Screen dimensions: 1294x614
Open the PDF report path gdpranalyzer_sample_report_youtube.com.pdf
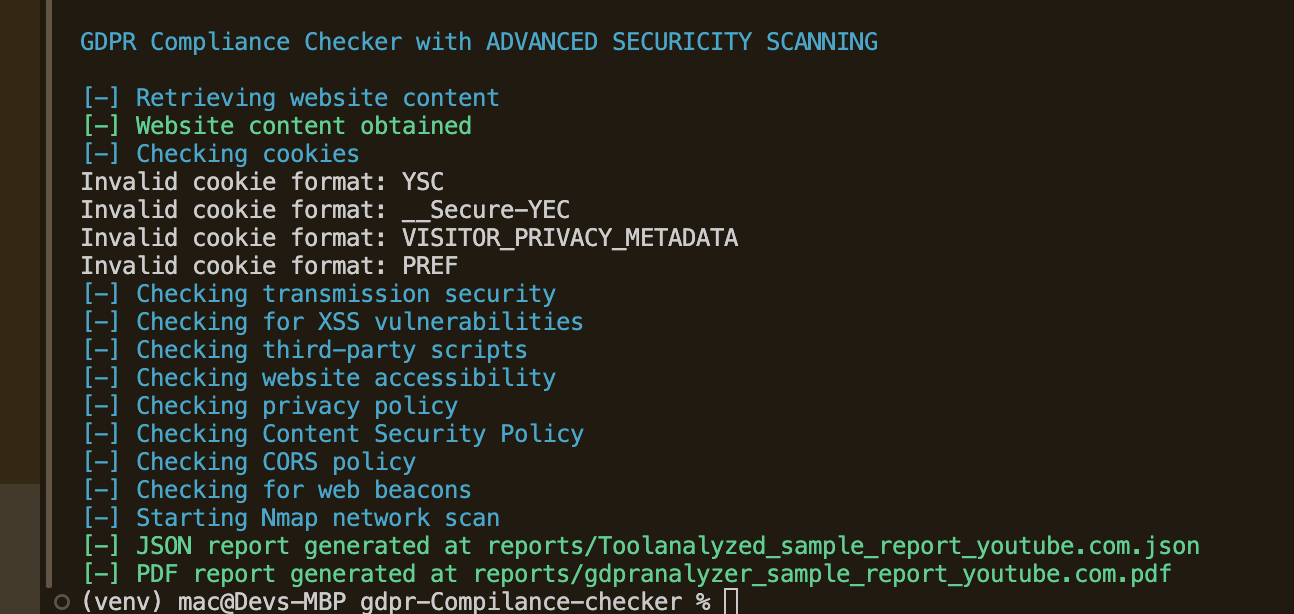822,574
